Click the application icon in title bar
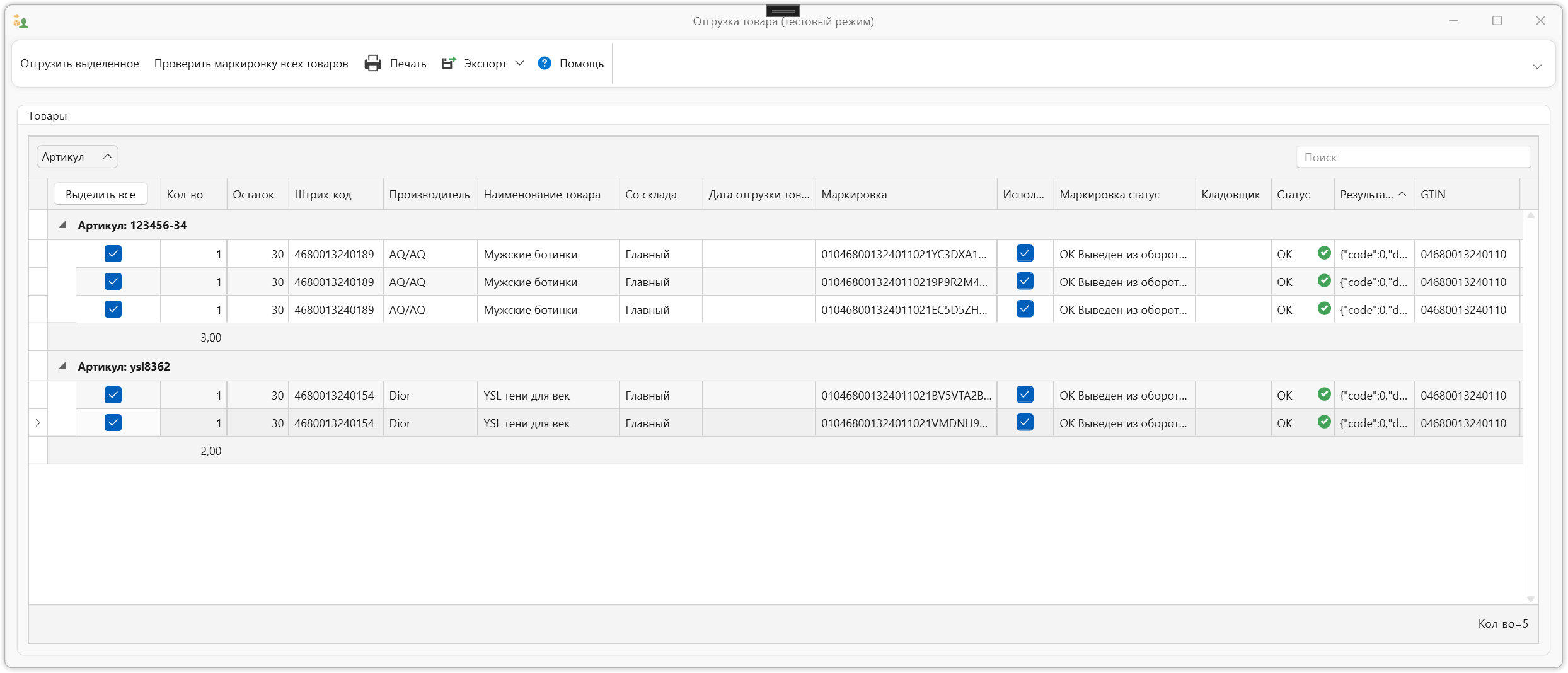1568x673 pixels. coord(21,22)
